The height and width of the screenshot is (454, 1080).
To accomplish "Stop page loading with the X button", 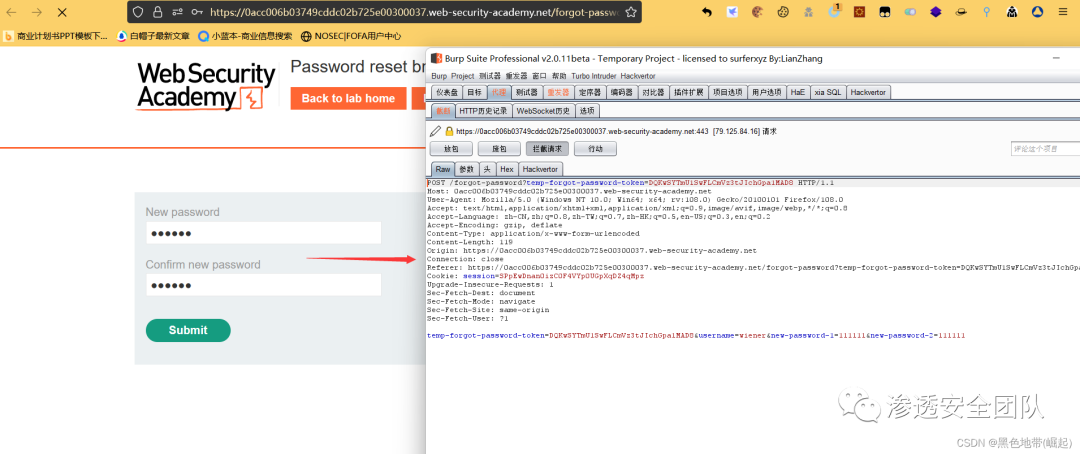I will pyautogui.click(x=62, y=12).
